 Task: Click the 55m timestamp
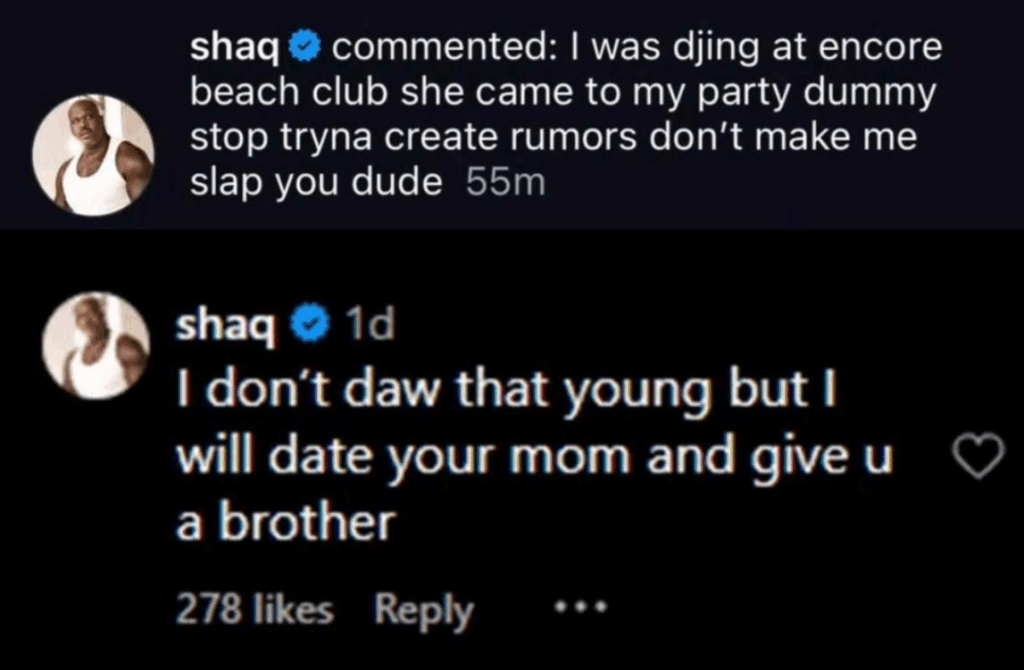click(x=504, y=185)
